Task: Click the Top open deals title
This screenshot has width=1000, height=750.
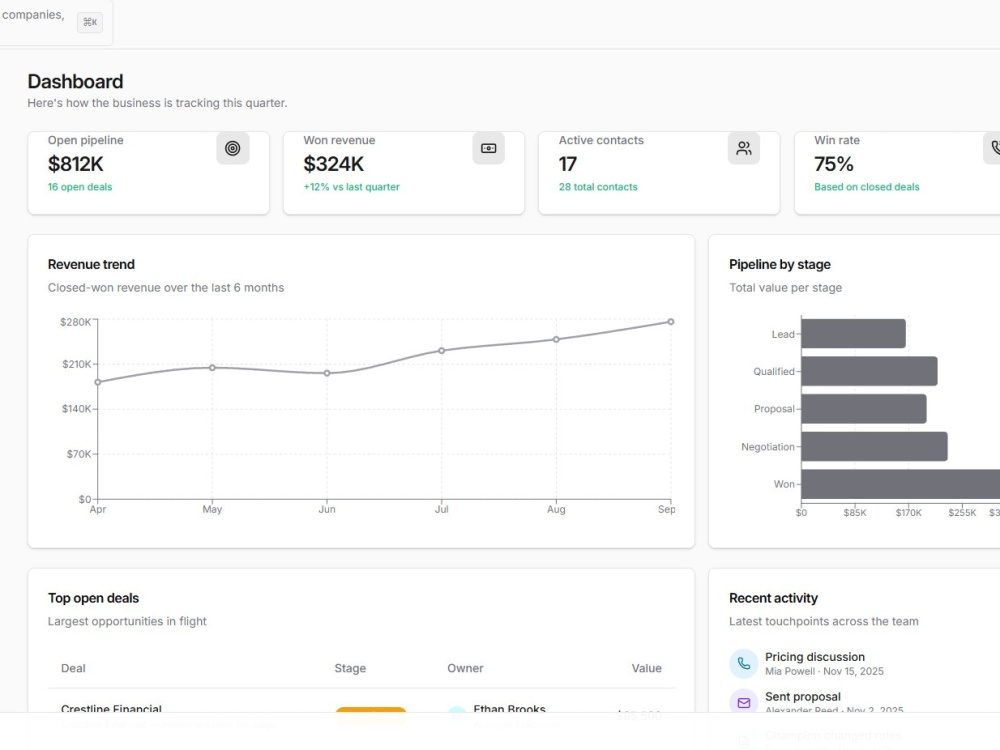Action: tap(93, 598)
